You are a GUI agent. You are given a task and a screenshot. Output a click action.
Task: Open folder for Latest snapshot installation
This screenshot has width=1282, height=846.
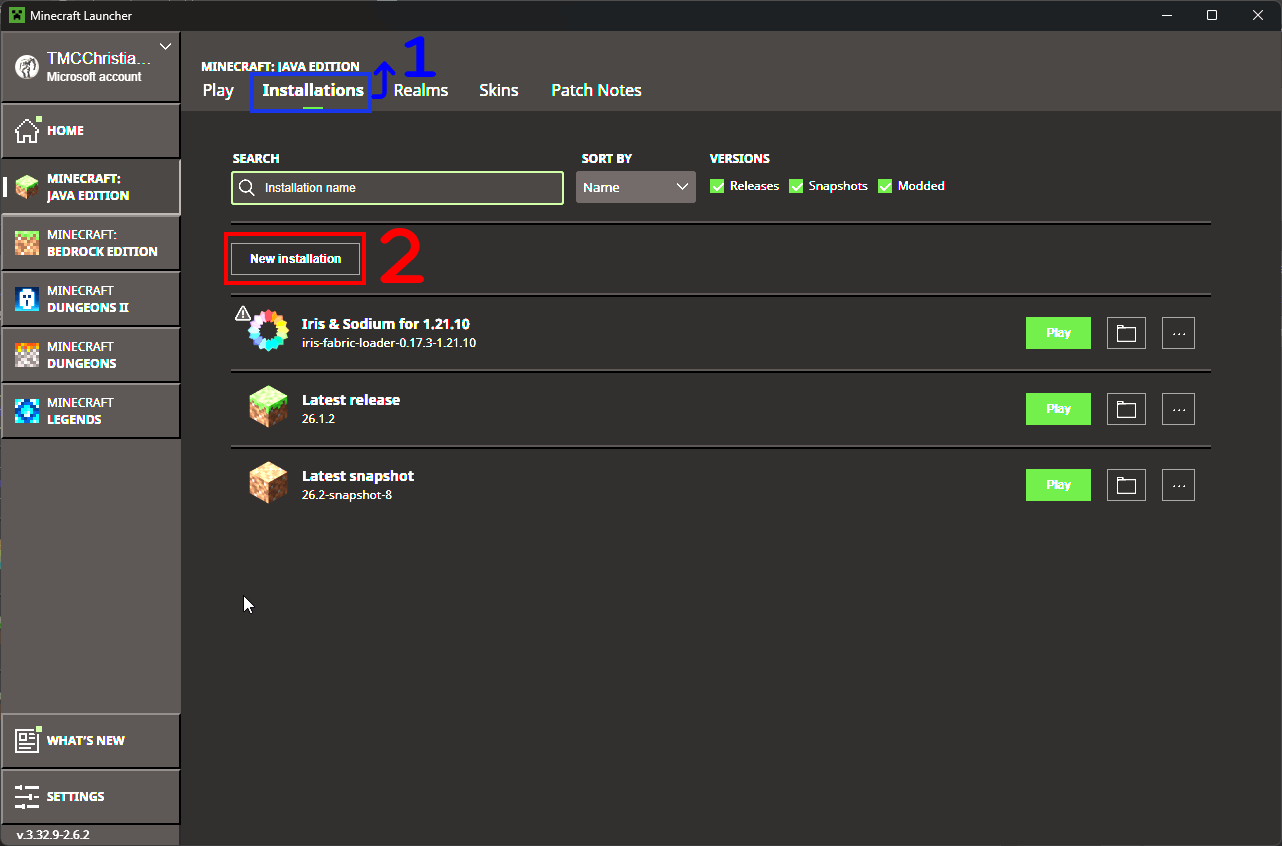coord(1126,485)
